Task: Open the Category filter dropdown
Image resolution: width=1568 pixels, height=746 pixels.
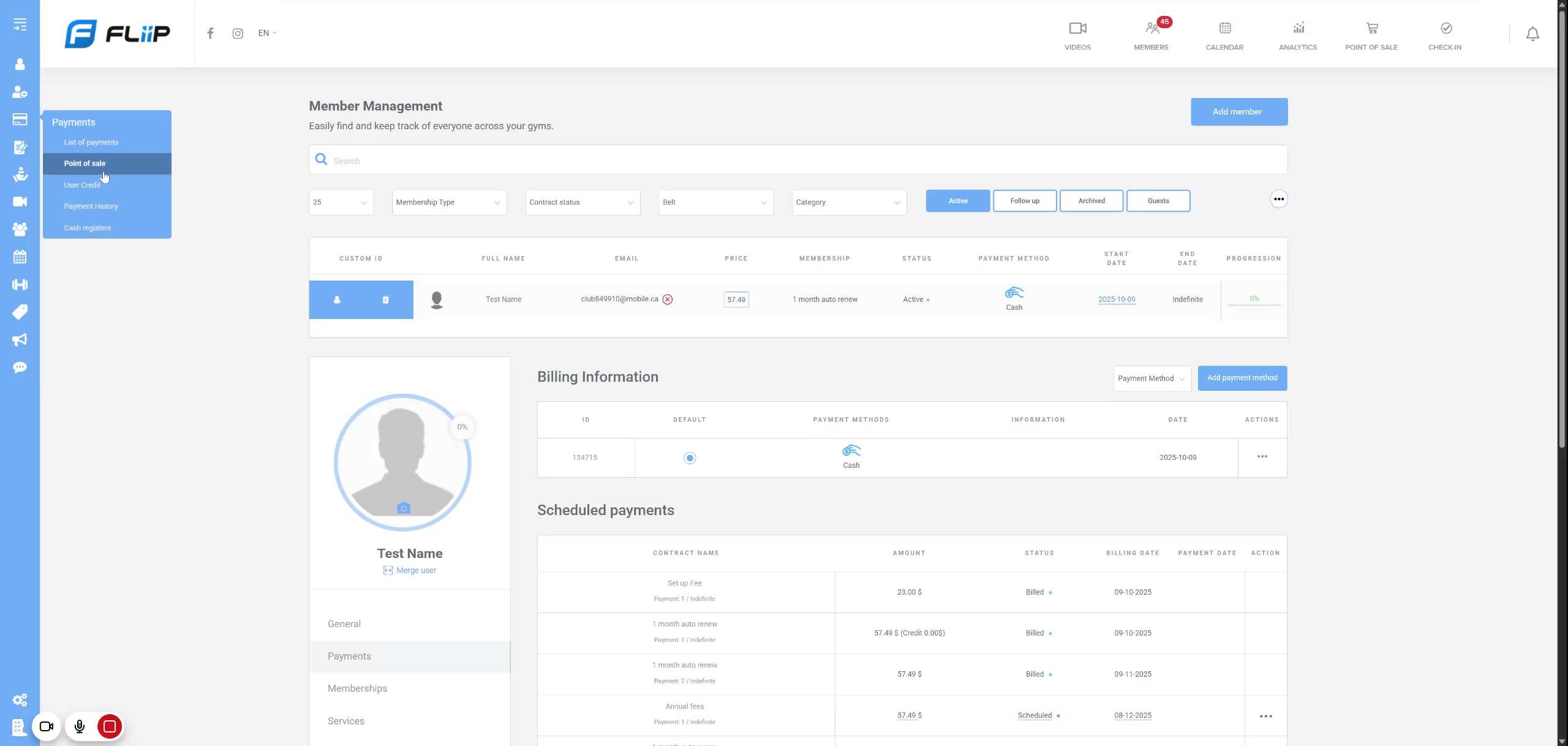Action: click(850, 202)
